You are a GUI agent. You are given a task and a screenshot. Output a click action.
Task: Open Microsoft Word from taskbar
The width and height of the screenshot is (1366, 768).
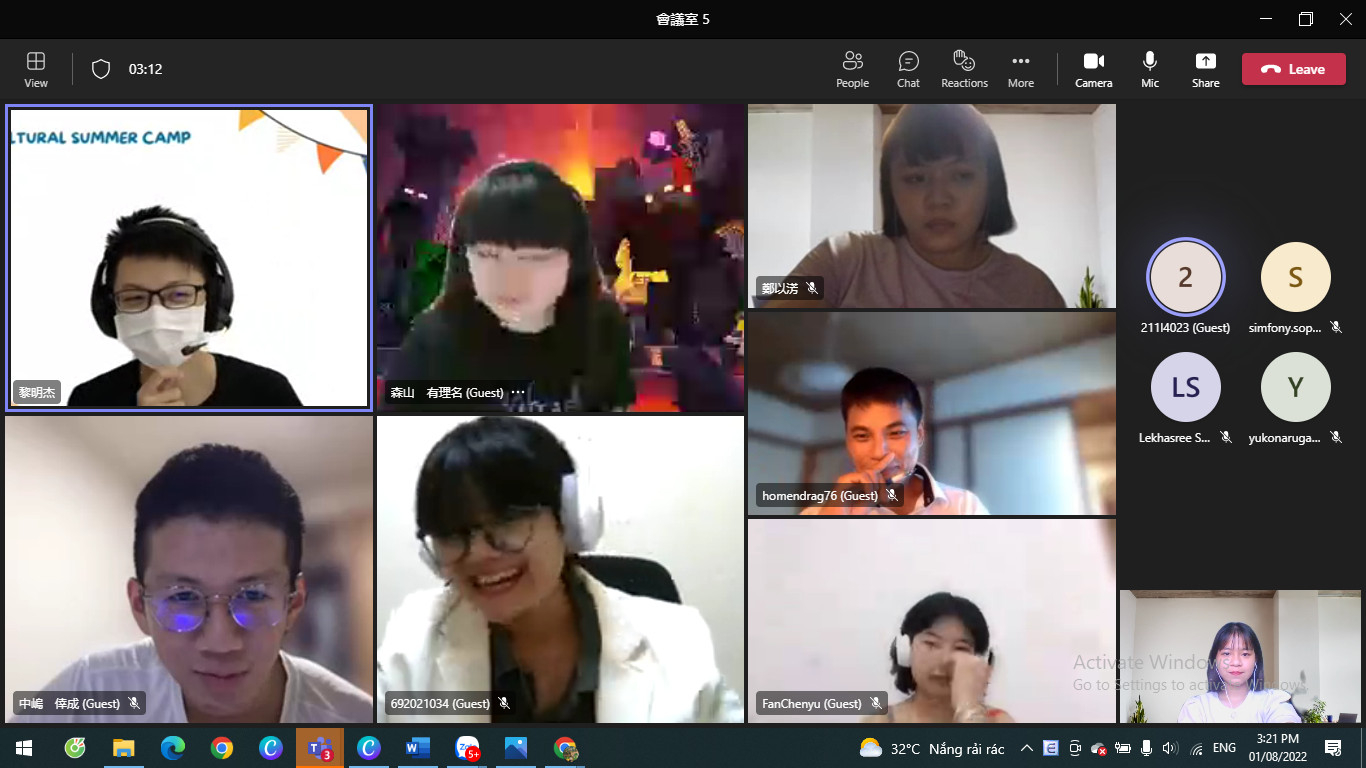[x=417, y=748]
